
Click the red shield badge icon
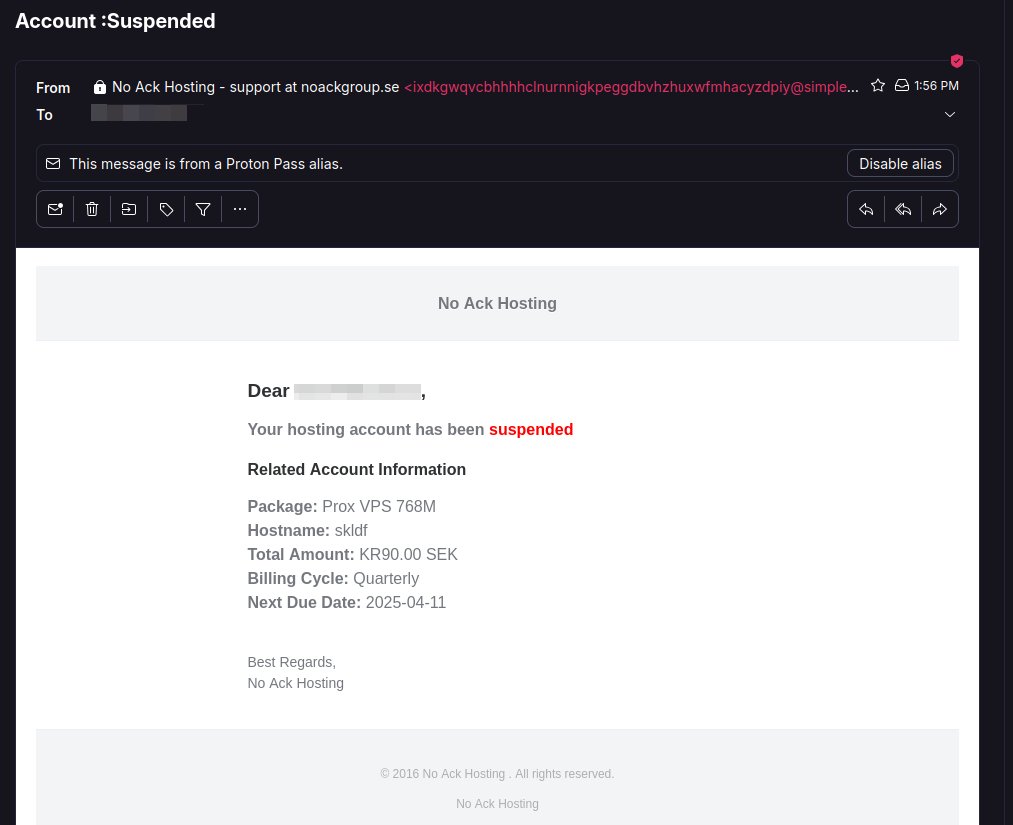coord(957,61)
